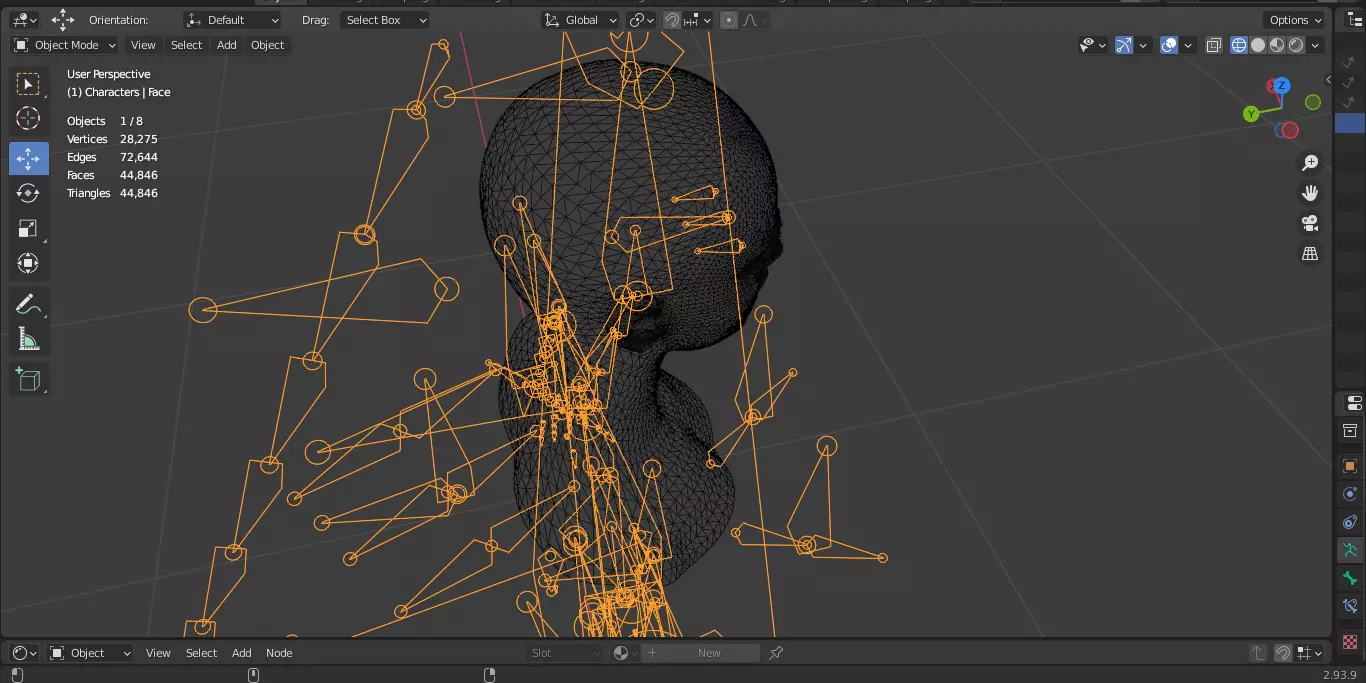Viewport: 1366px width, 683px height.
Task: Open the scene collection box tab
Action: (x=1350, y=431)
